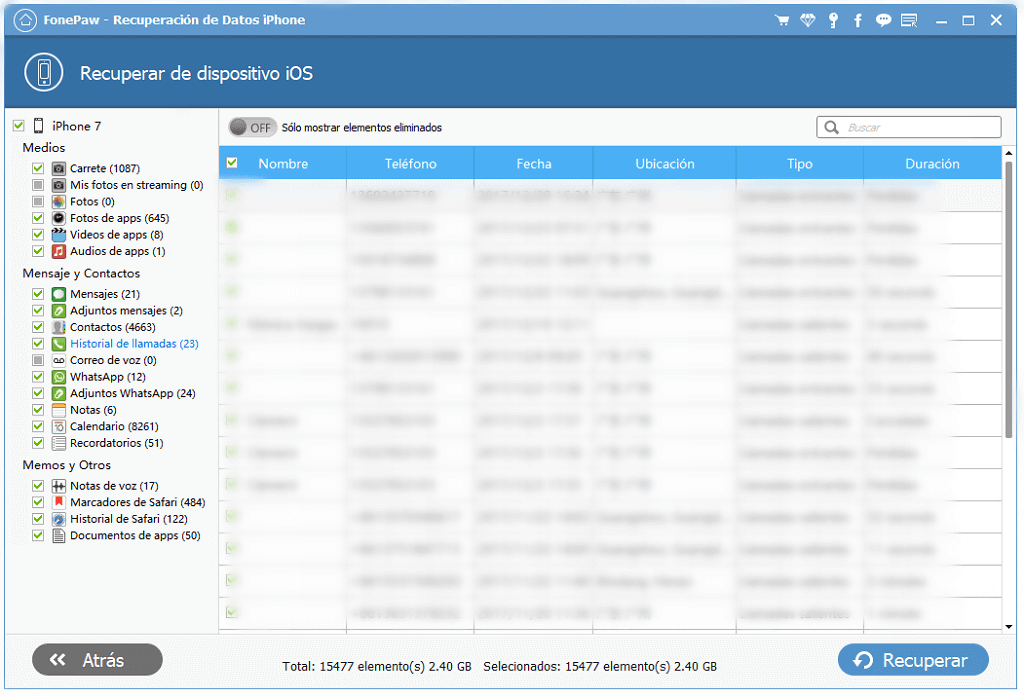Click the iPhone 7 phone icon
1024x697 pixels.
coord(39,125)
